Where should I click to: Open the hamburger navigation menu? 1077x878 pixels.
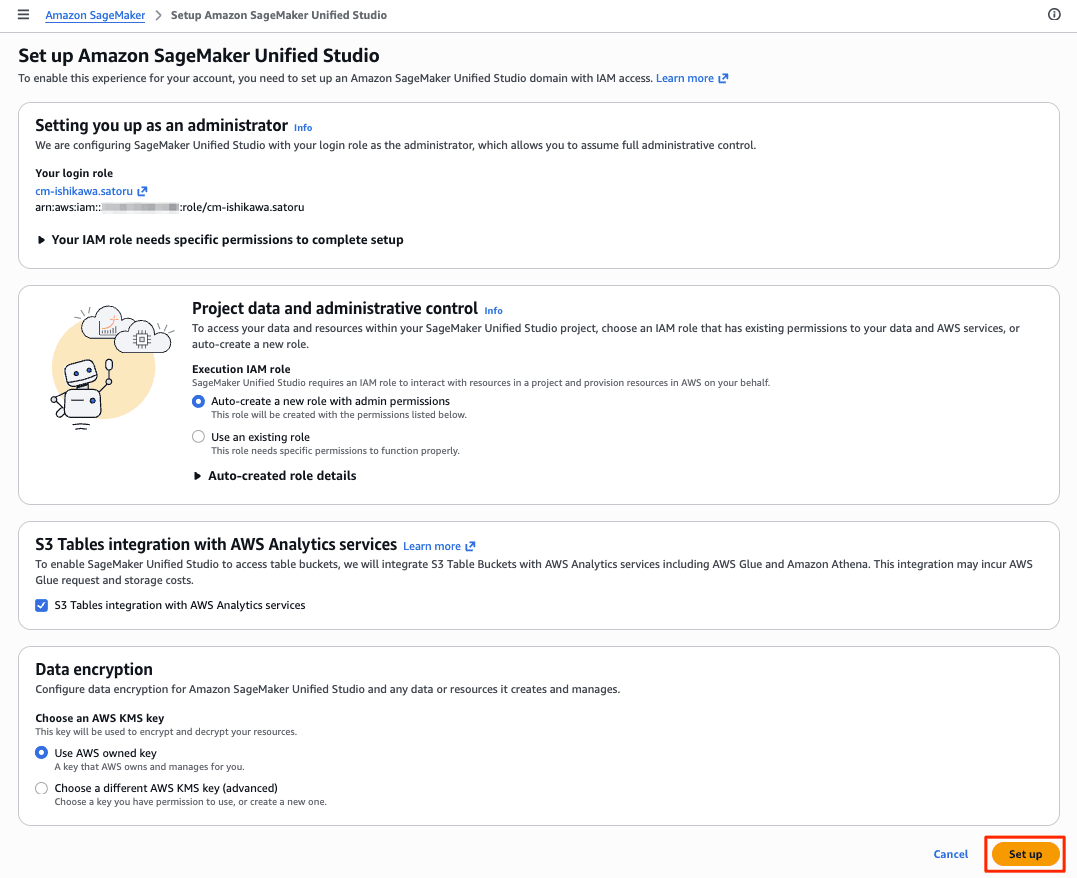tap(23, 14)
